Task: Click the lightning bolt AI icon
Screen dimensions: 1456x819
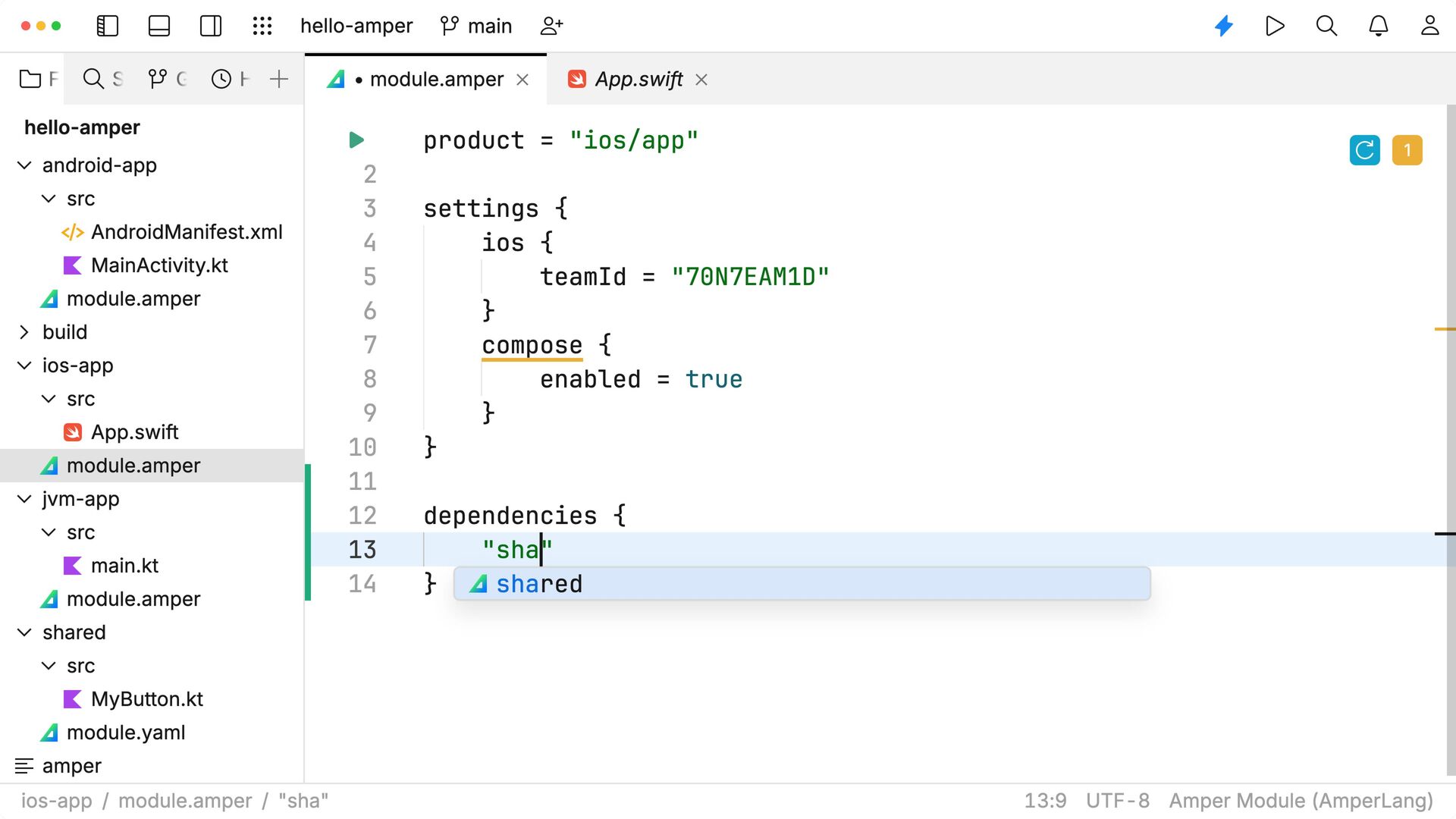Action: pos(1224,26)
